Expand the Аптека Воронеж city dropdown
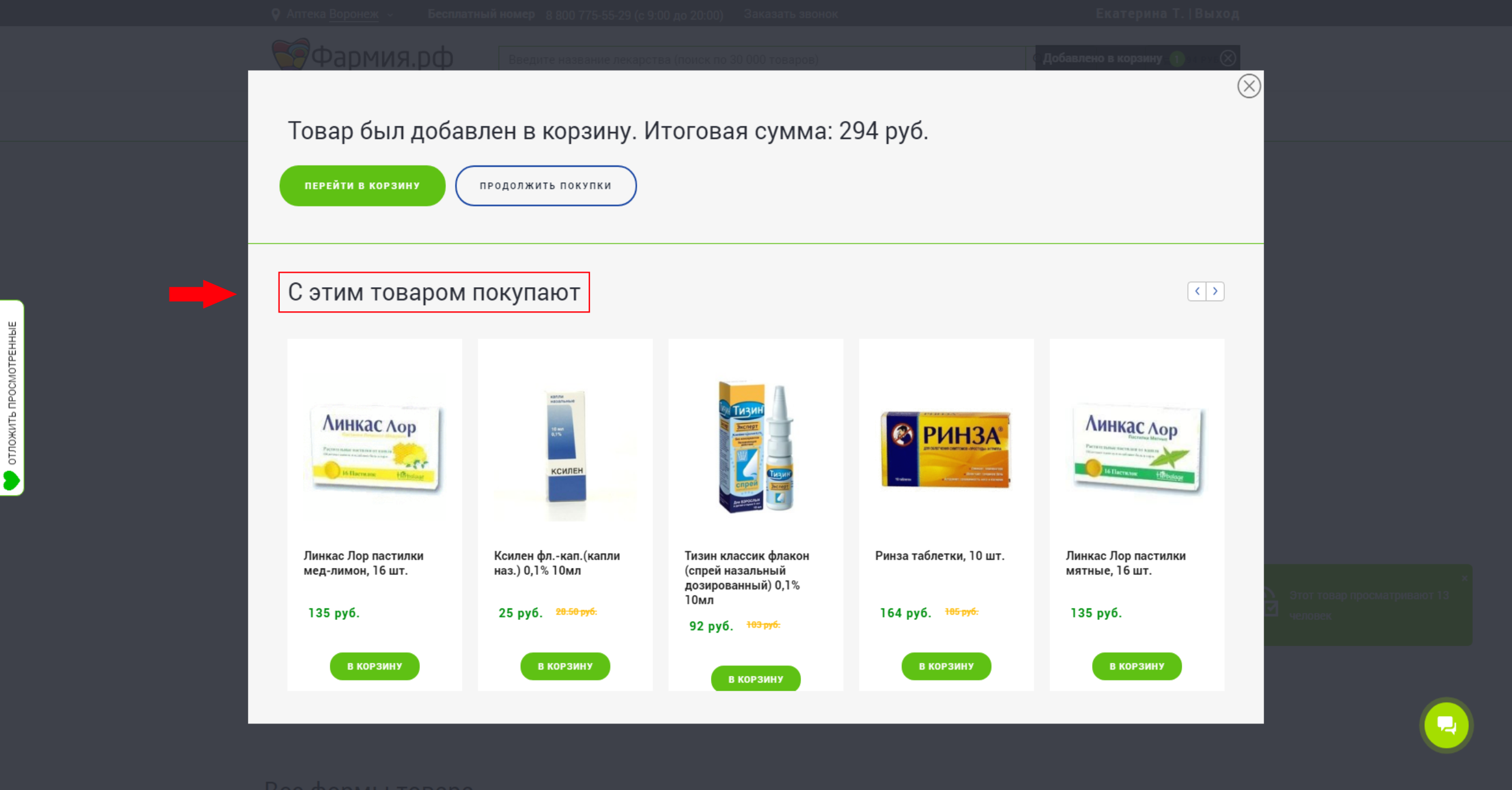The image size is (1512, 790). pos(338,14)
